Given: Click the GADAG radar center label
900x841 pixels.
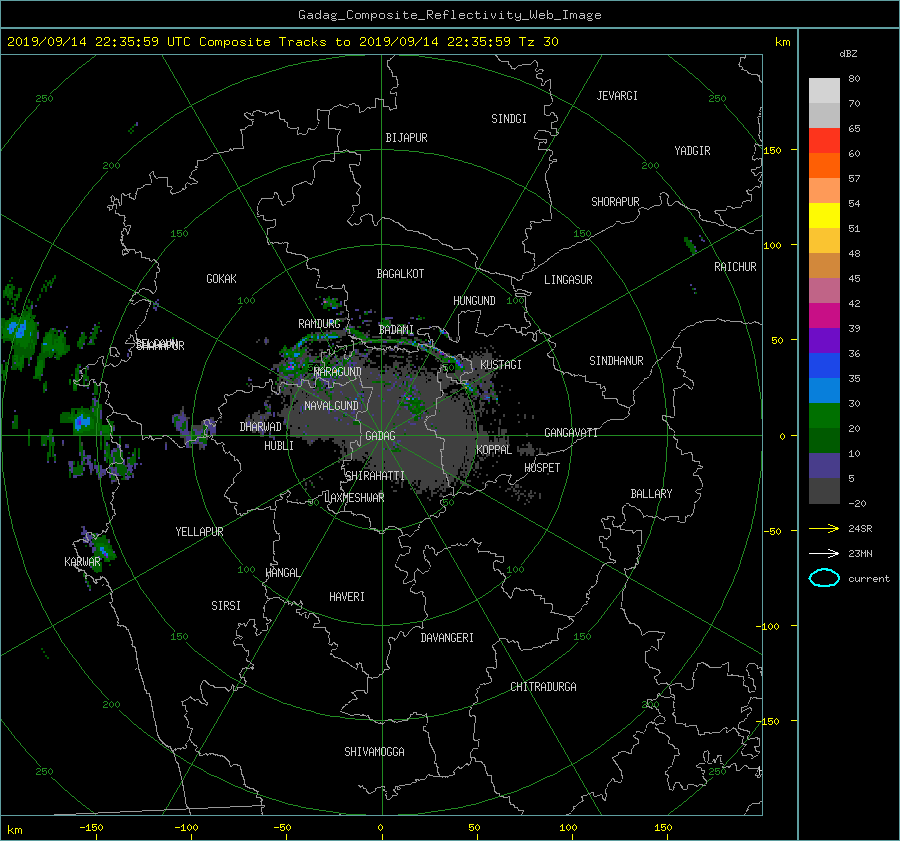Looking at the screenshot, I should click(381, 436).
